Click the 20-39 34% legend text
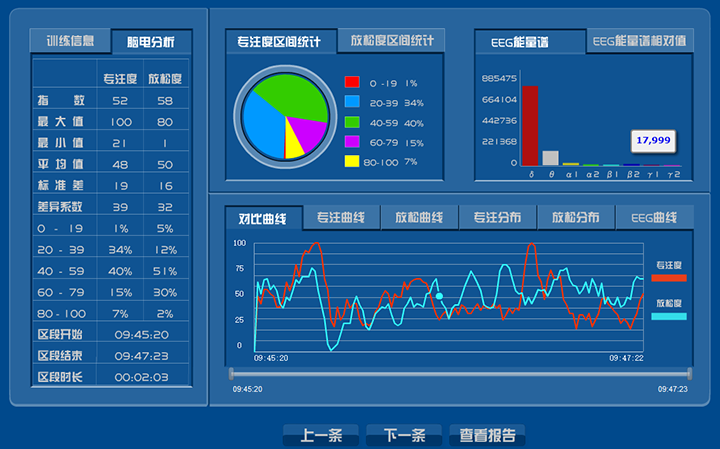The image size is (720, 449). coord(397,103)
